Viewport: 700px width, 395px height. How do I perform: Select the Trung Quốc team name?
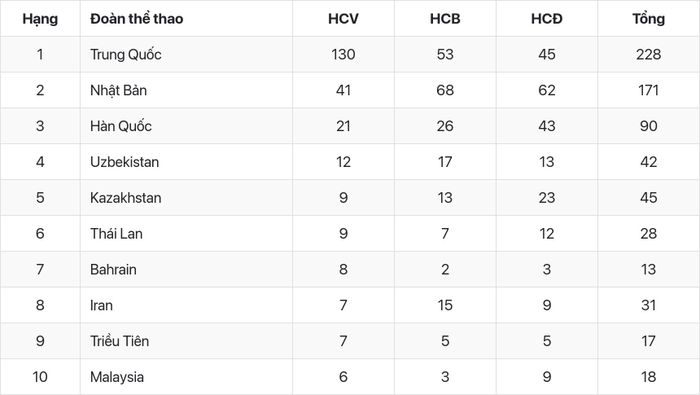point(126,54)
